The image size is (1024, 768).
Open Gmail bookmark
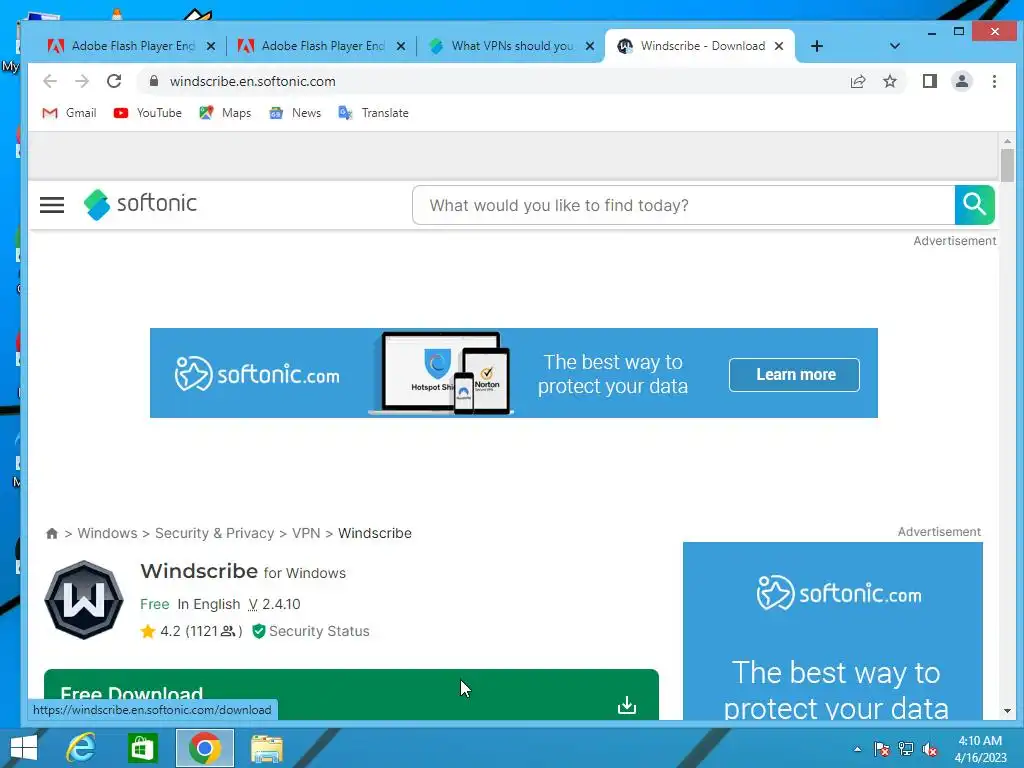69,113
